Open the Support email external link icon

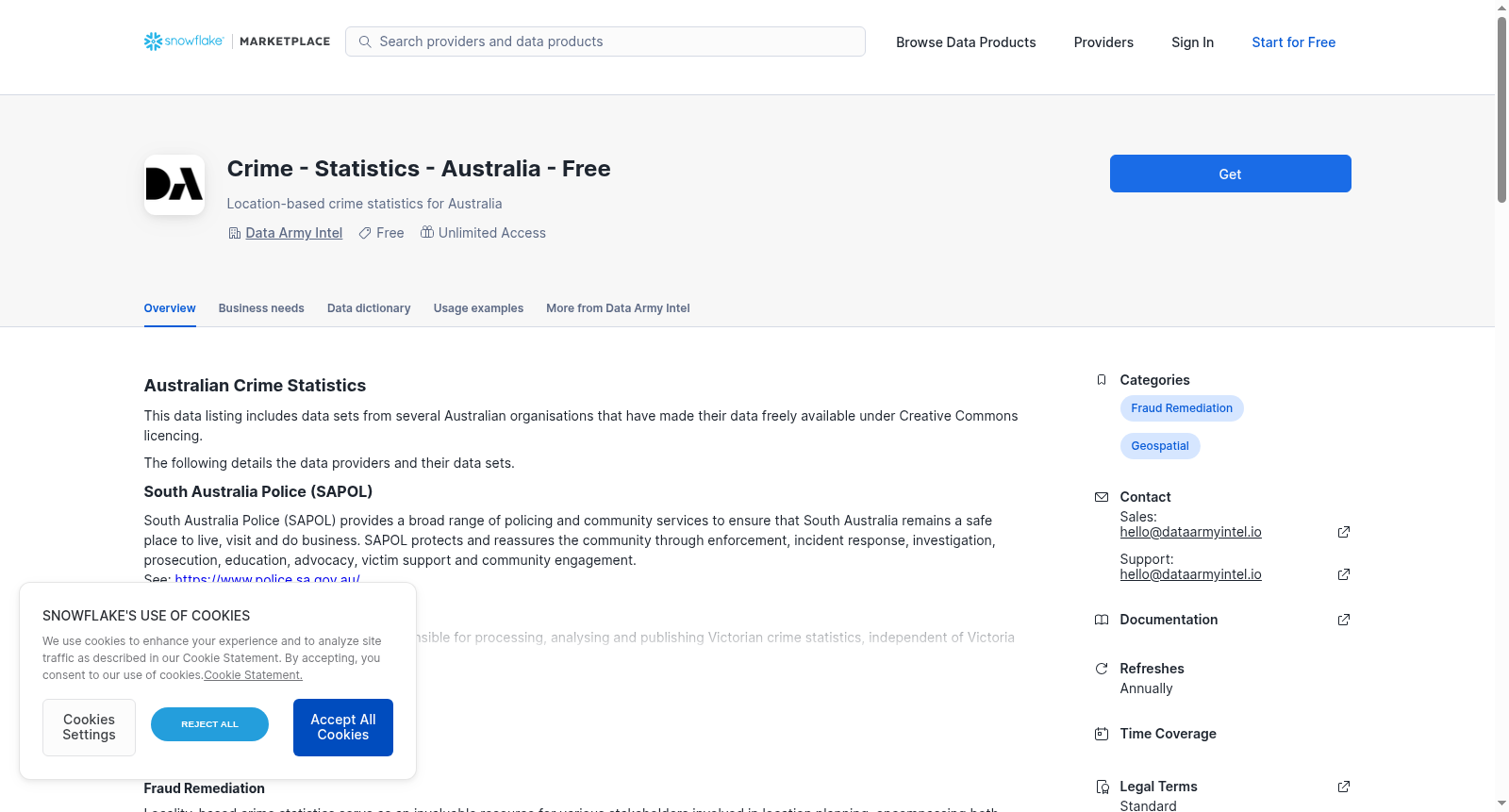click(1344, 574)
